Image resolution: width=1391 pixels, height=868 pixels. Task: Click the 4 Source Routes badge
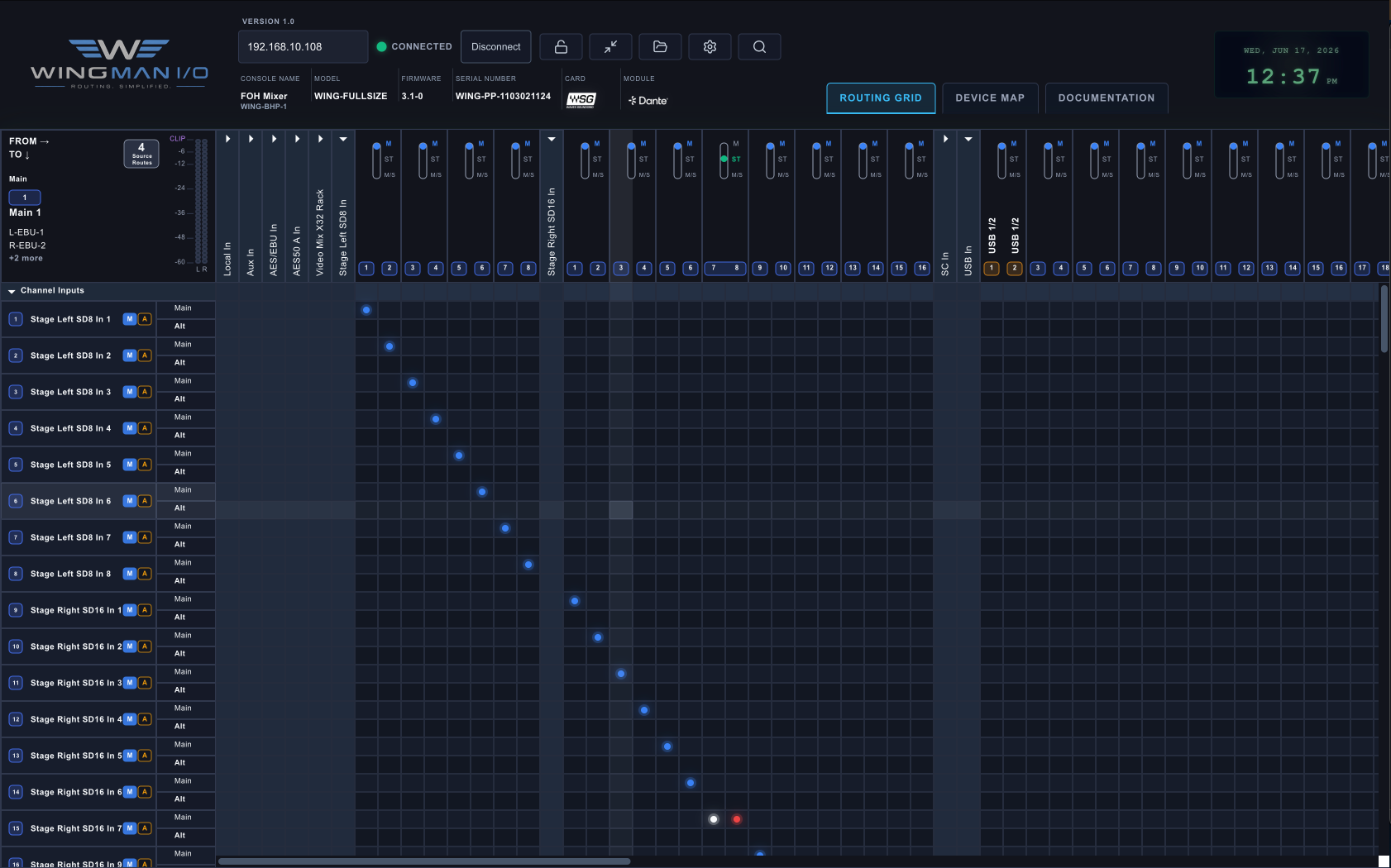141,153
